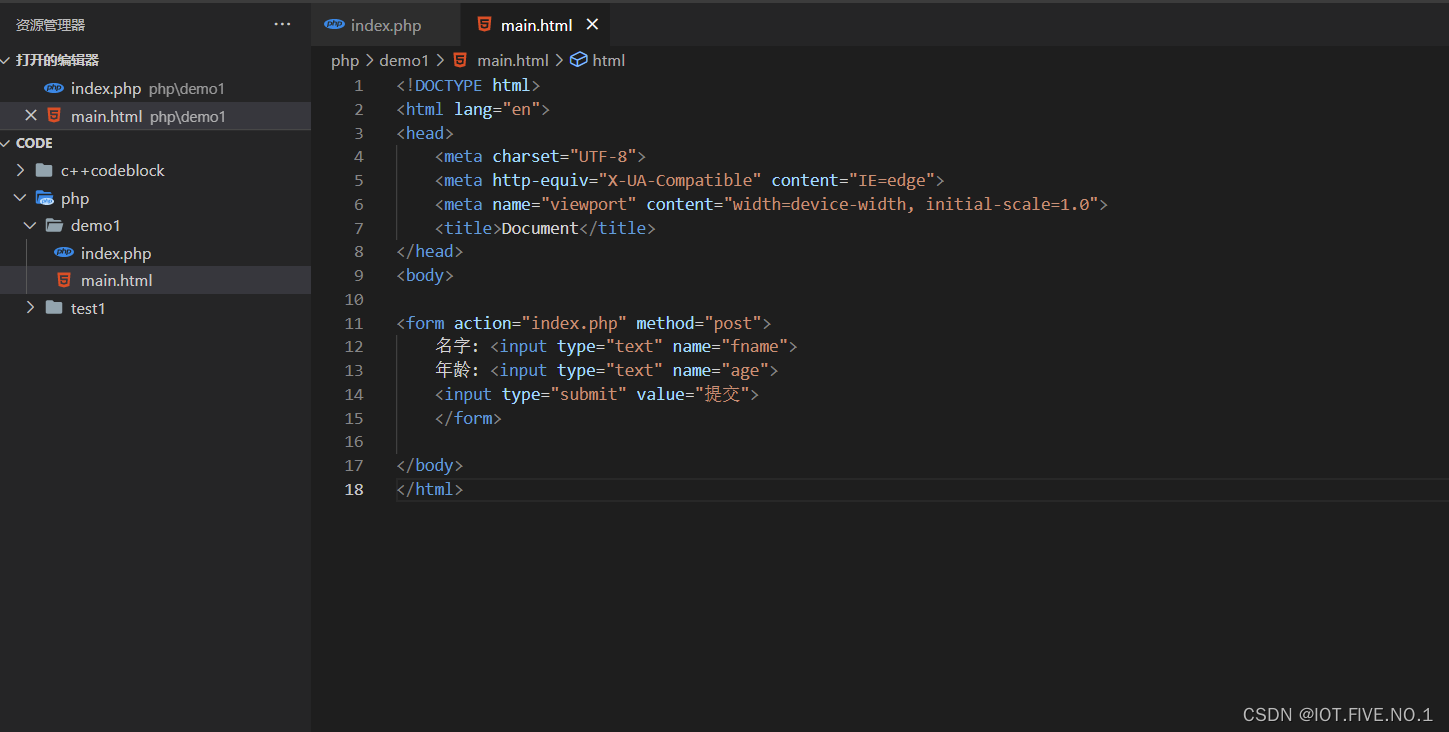Expand the test1 folder
Viewport: 1449px width, 732px height.
pos(30,308)
